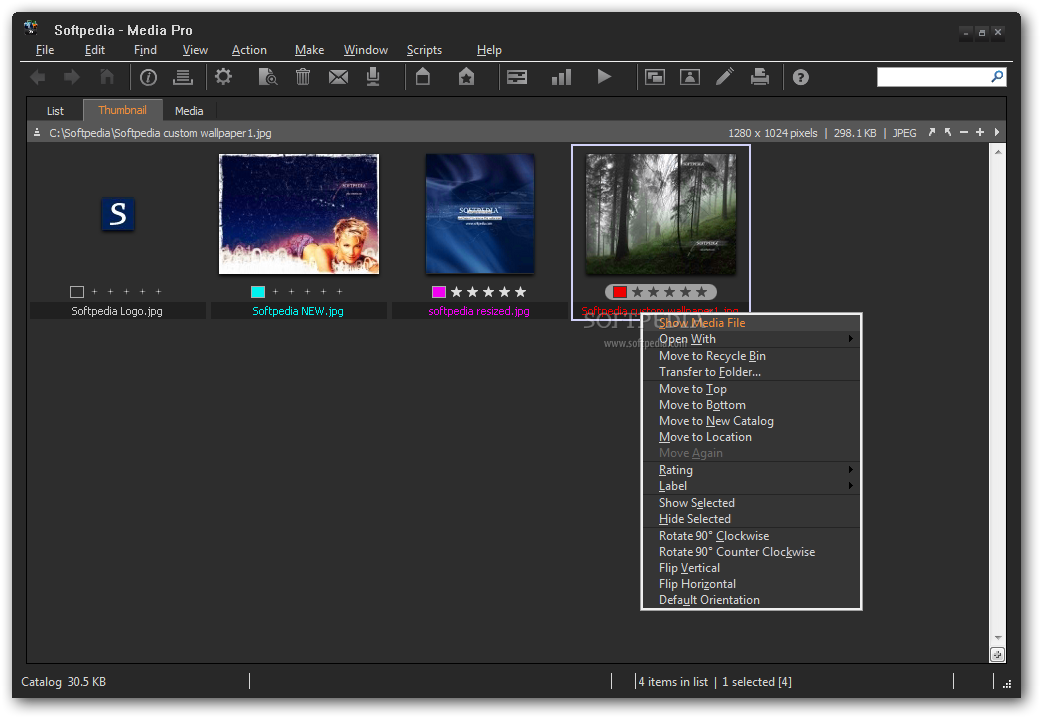Screen dimensions: 1041x718
Task: Click the status bar resize grip
Action: pos(1006,683)
